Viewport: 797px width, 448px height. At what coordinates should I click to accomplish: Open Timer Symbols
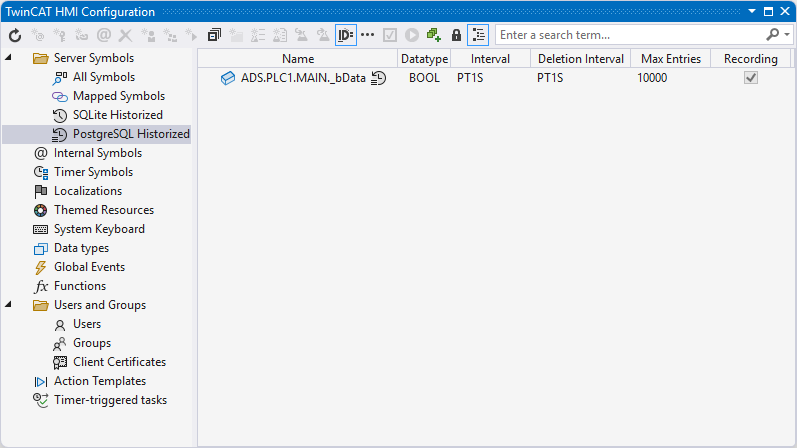pyautogui.click(x=94, y=172)
